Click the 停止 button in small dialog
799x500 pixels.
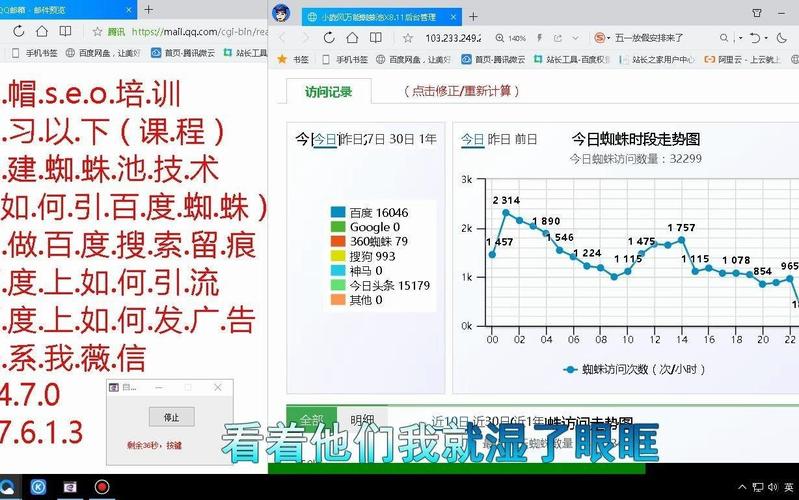[172, 417]
